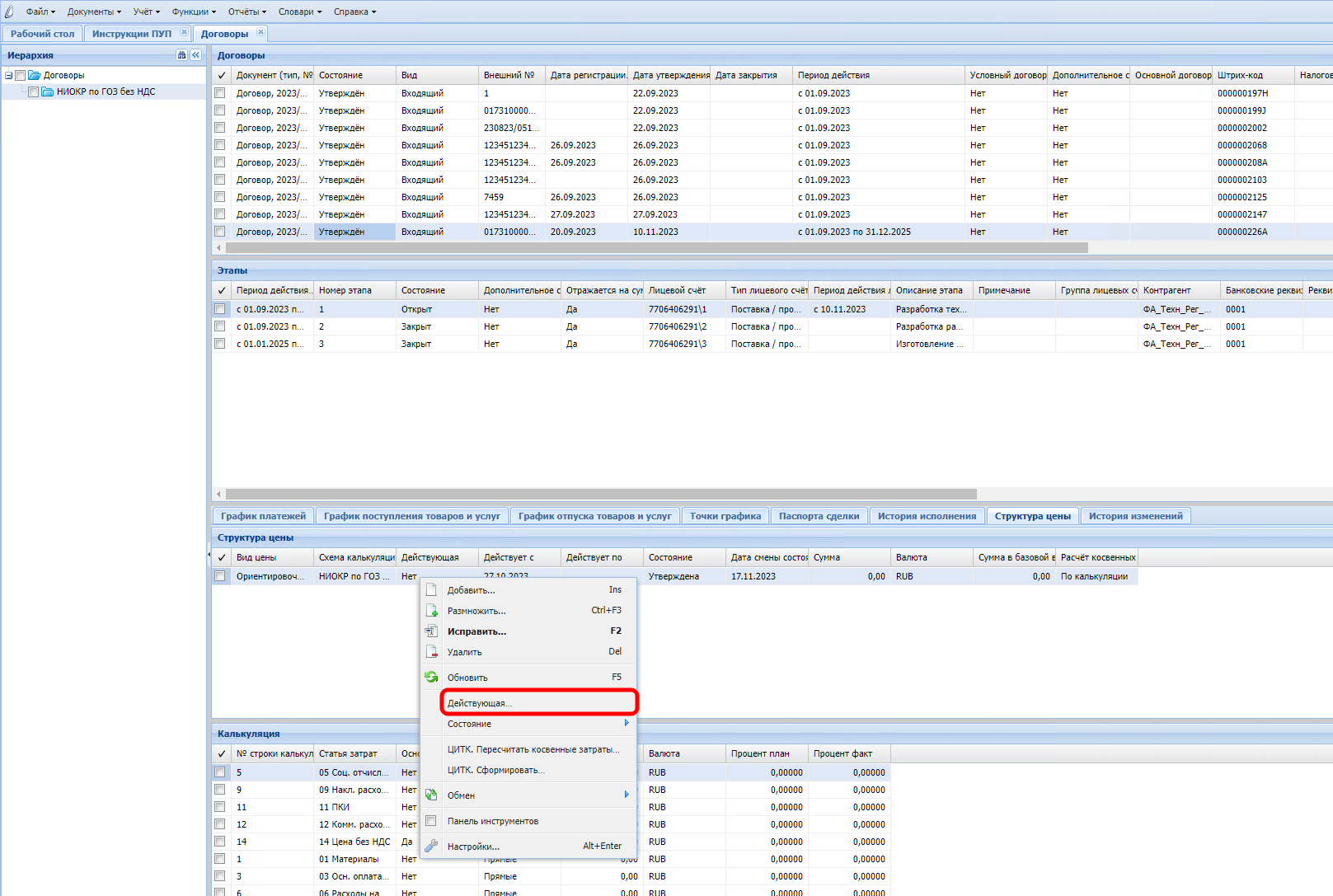This screenshot has width=1333, height=896.
Task: Click the Договоры grid horizontal scrollbar
Action: point(656,248)
